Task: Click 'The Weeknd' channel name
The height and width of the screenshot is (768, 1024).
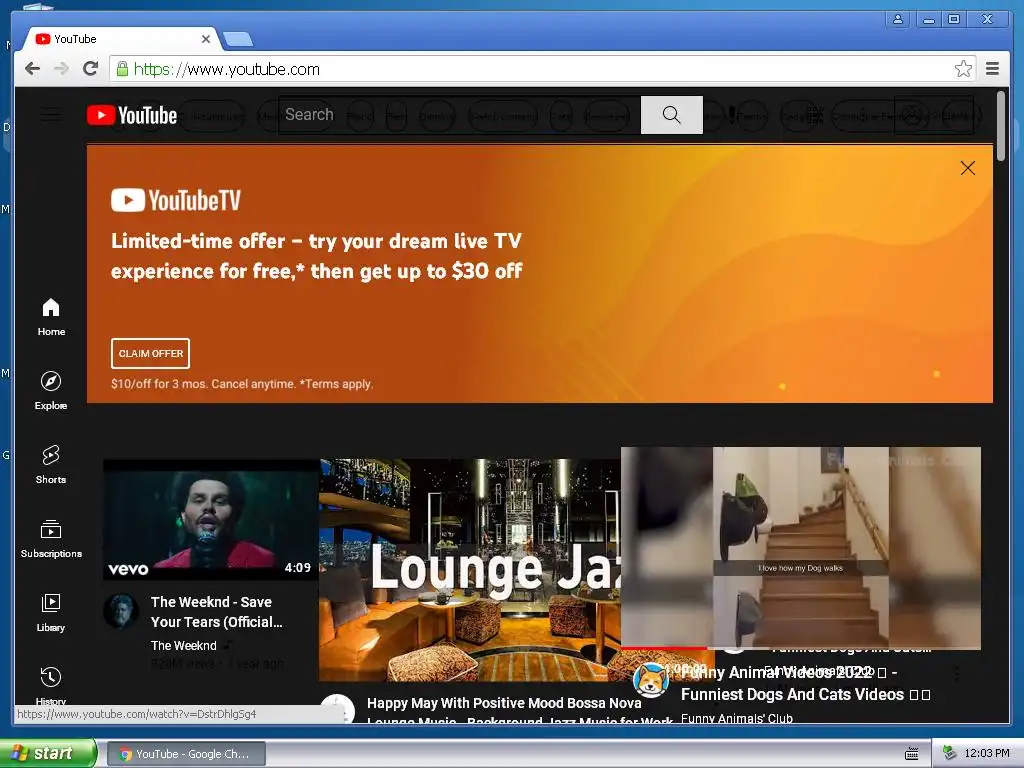Action: tap(184, 645)
